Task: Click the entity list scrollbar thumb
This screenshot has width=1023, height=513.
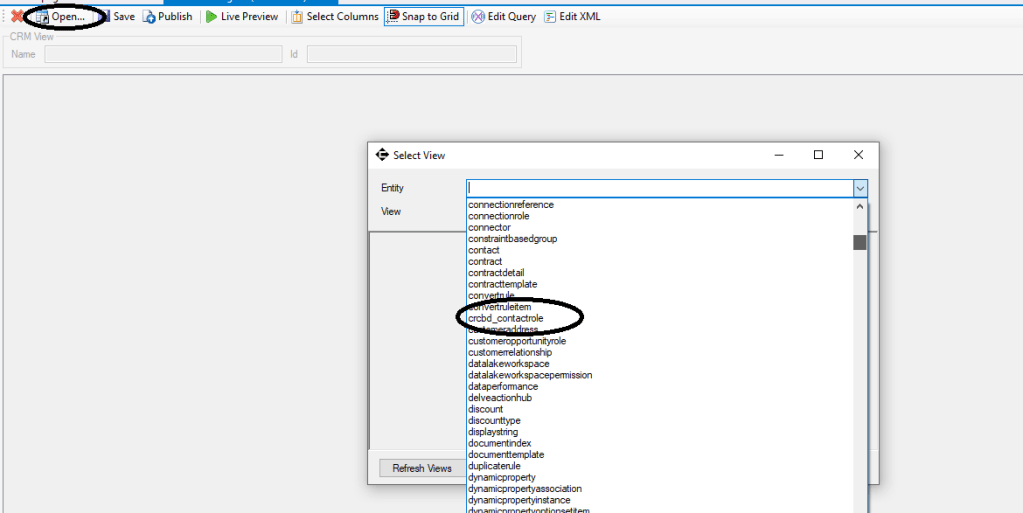Action: [x=859, y=242]
